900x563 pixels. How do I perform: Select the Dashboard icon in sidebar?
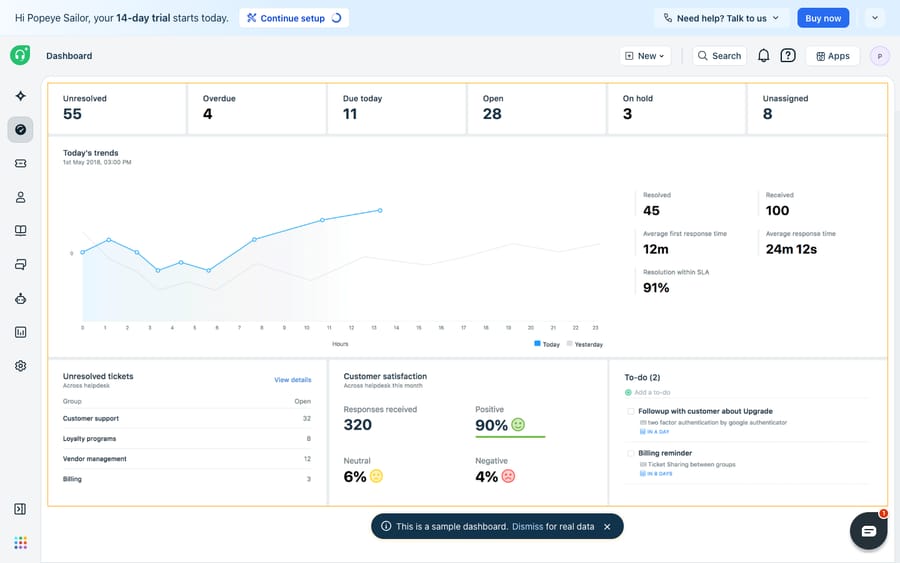point(20,130)
